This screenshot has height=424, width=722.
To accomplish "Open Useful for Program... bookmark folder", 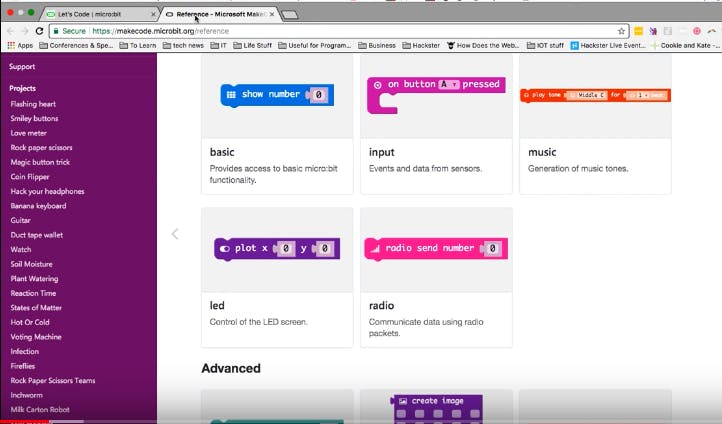I will coord(314,45).
